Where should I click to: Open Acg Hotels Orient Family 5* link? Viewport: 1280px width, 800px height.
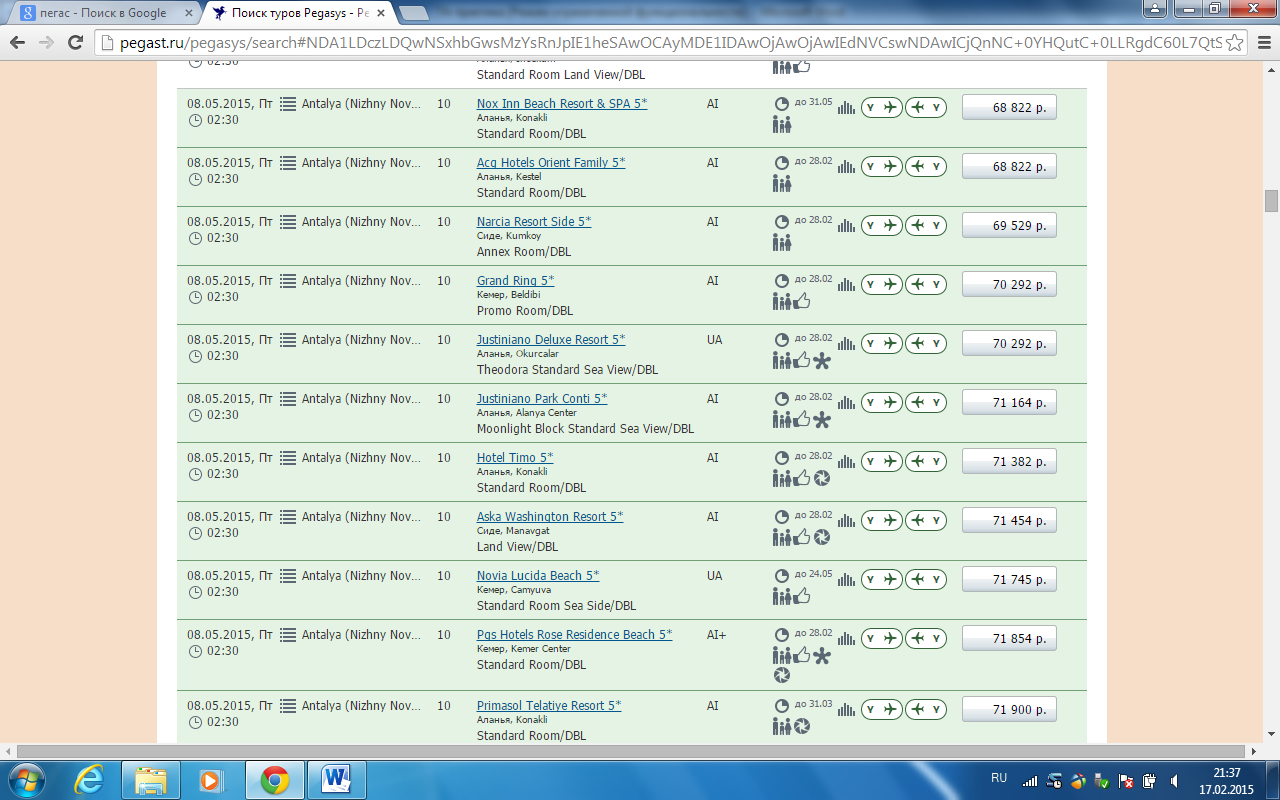(x=551, y=163)
